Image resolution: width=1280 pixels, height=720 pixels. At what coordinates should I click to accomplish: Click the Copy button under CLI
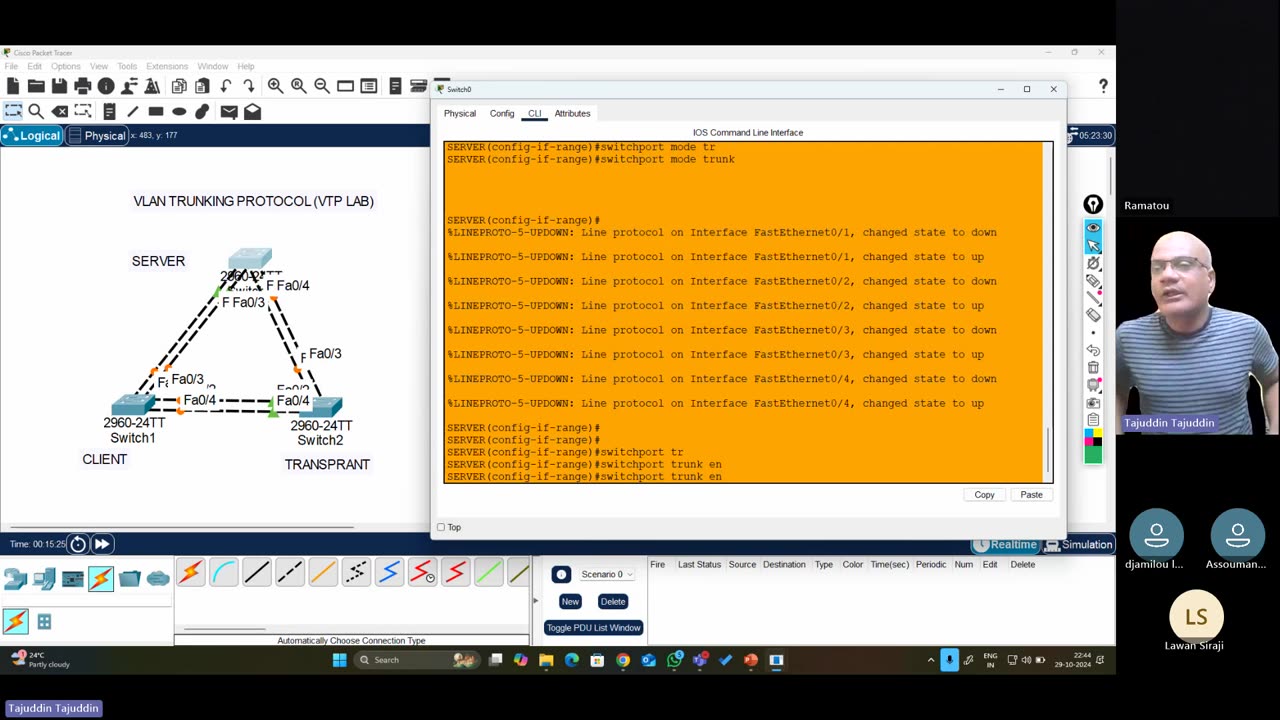tap(985, 494)
